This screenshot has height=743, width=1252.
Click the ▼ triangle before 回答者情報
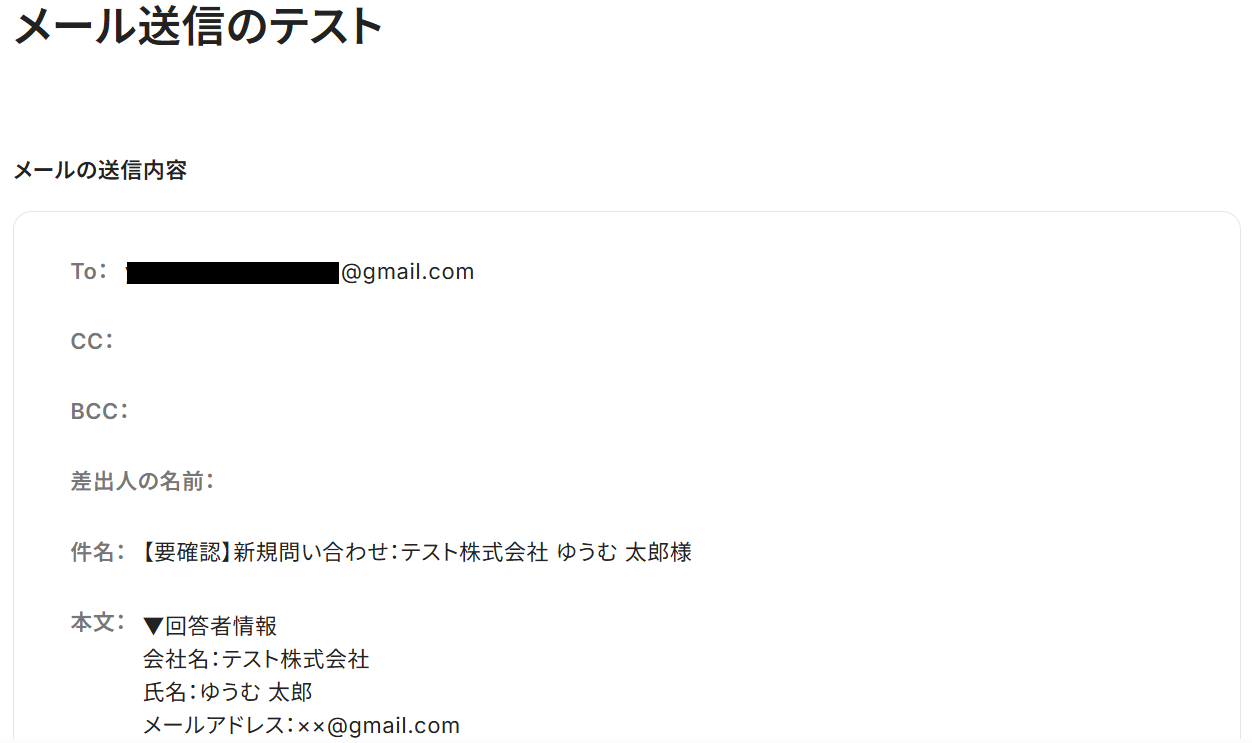[x=153, y=627]
